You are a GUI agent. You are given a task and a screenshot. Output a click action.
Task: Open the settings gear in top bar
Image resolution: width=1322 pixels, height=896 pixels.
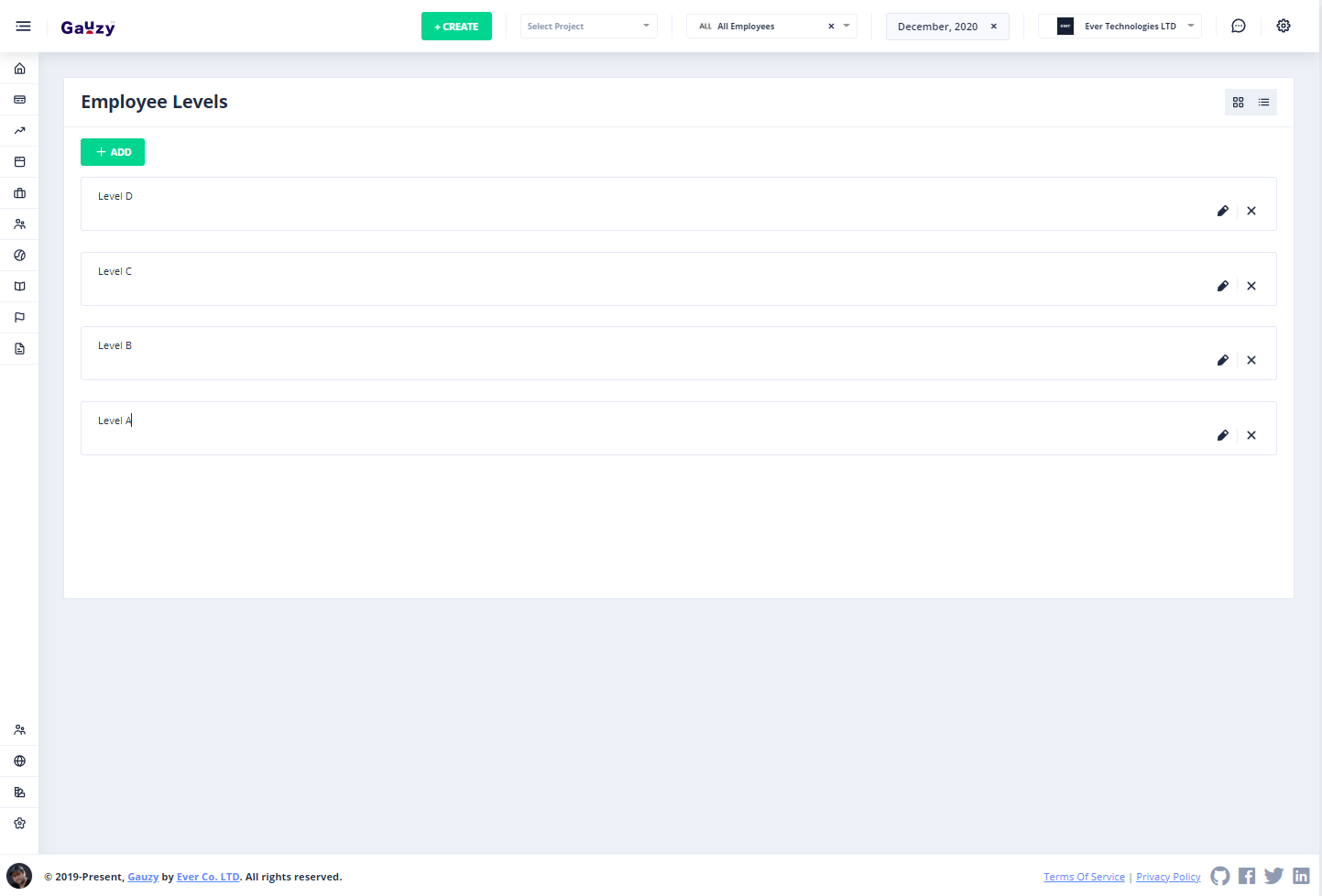click(1283, 26)
